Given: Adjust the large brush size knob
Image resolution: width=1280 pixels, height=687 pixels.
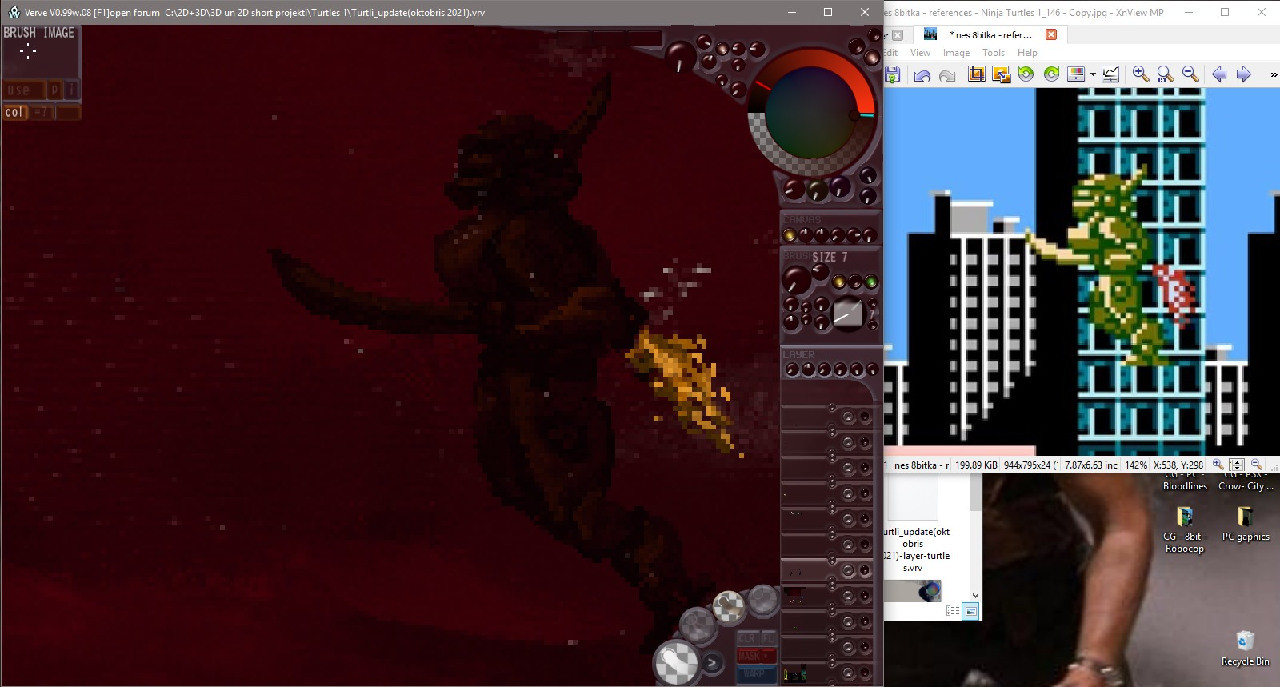Looking at the screenshot, I should [797, 280].
